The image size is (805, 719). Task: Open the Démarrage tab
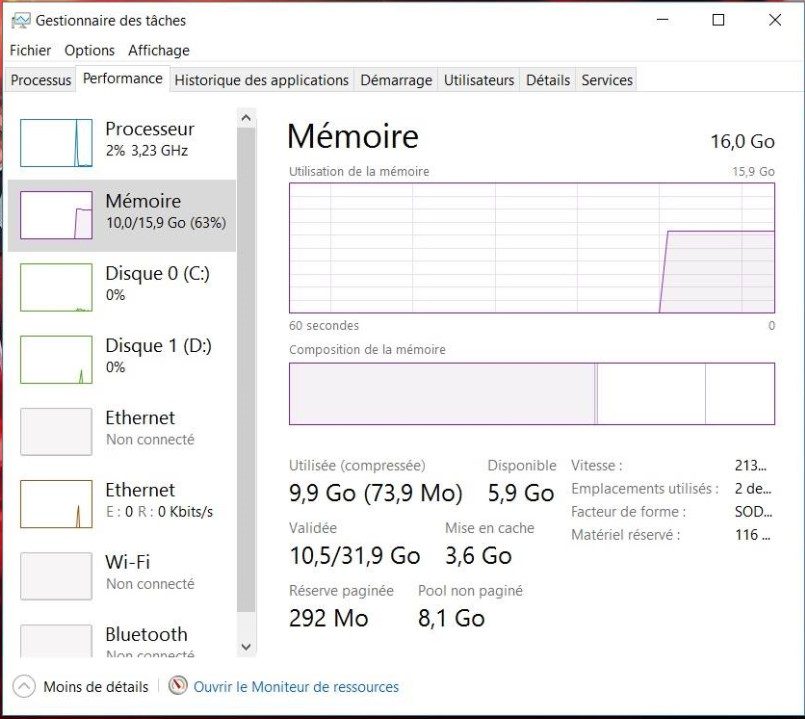point(396,80)
